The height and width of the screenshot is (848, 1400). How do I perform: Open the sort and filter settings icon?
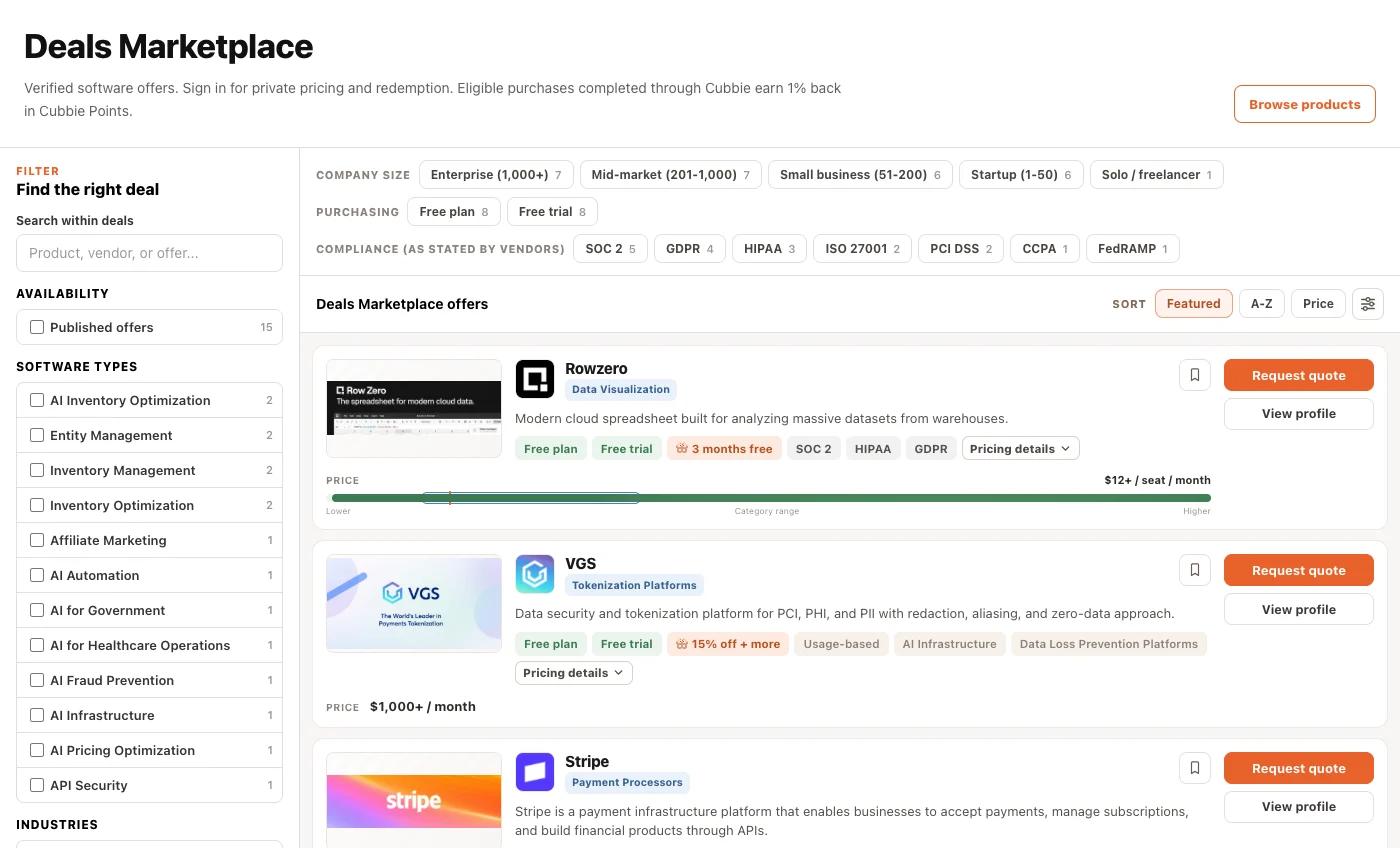[x=1368, y=304]
